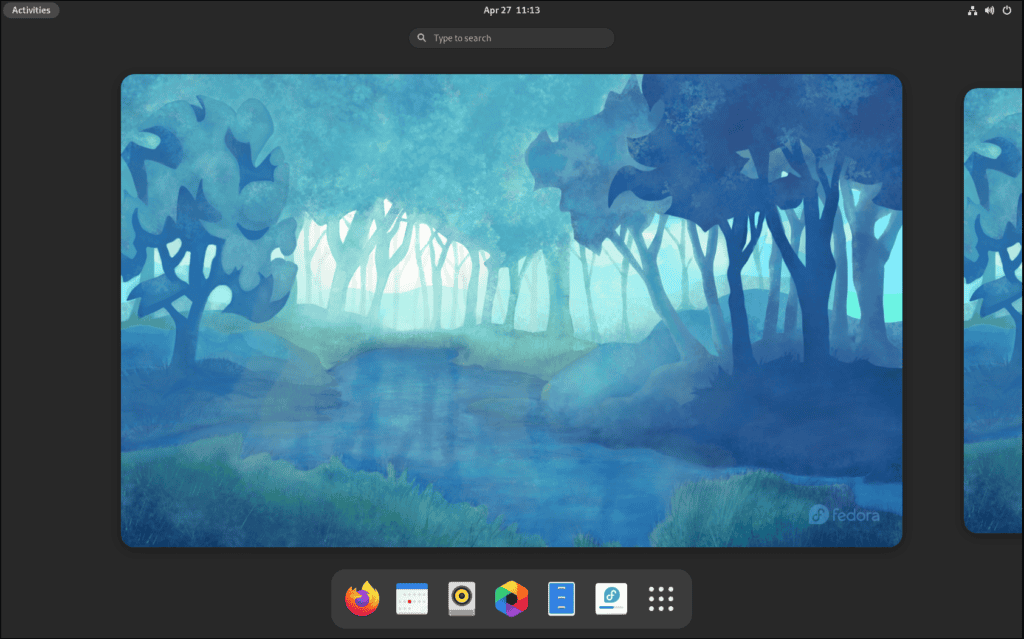Viewport: 1024px width, 639px height.
Task: Launch Firefox from the dash
Action: 362,598
